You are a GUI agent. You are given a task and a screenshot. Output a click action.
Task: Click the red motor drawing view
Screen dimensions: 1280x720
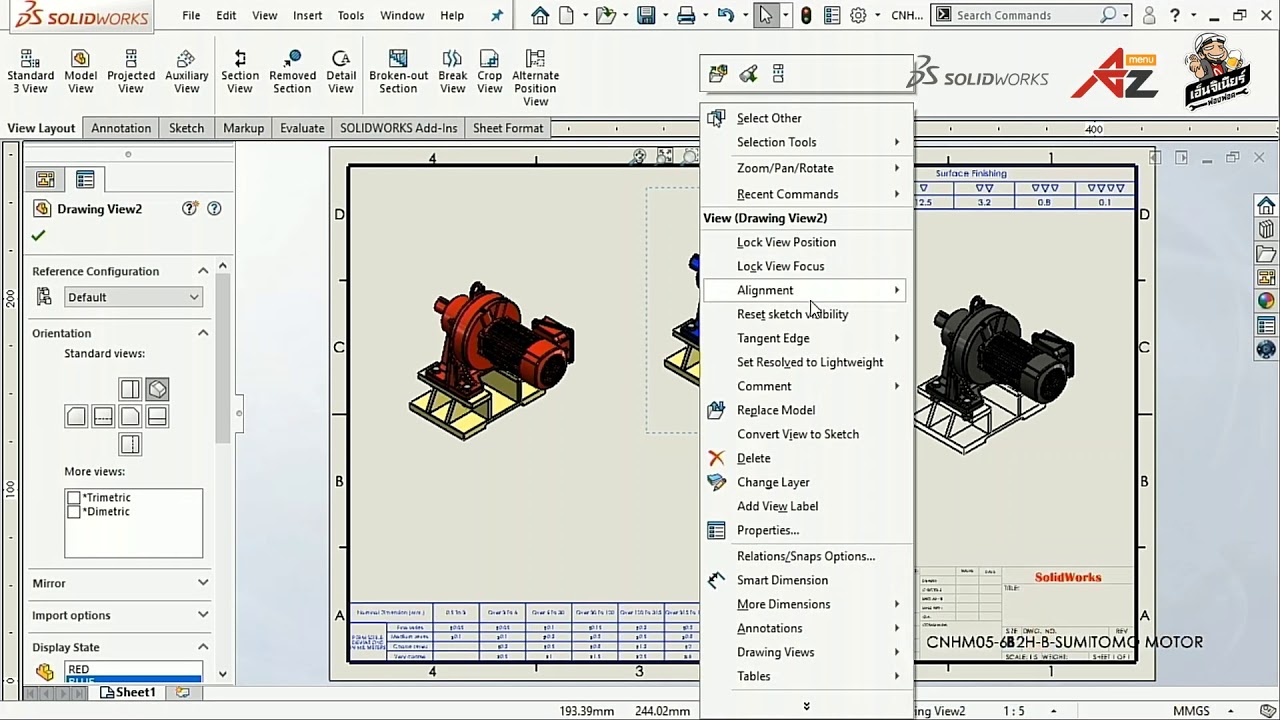pos(490,360)
